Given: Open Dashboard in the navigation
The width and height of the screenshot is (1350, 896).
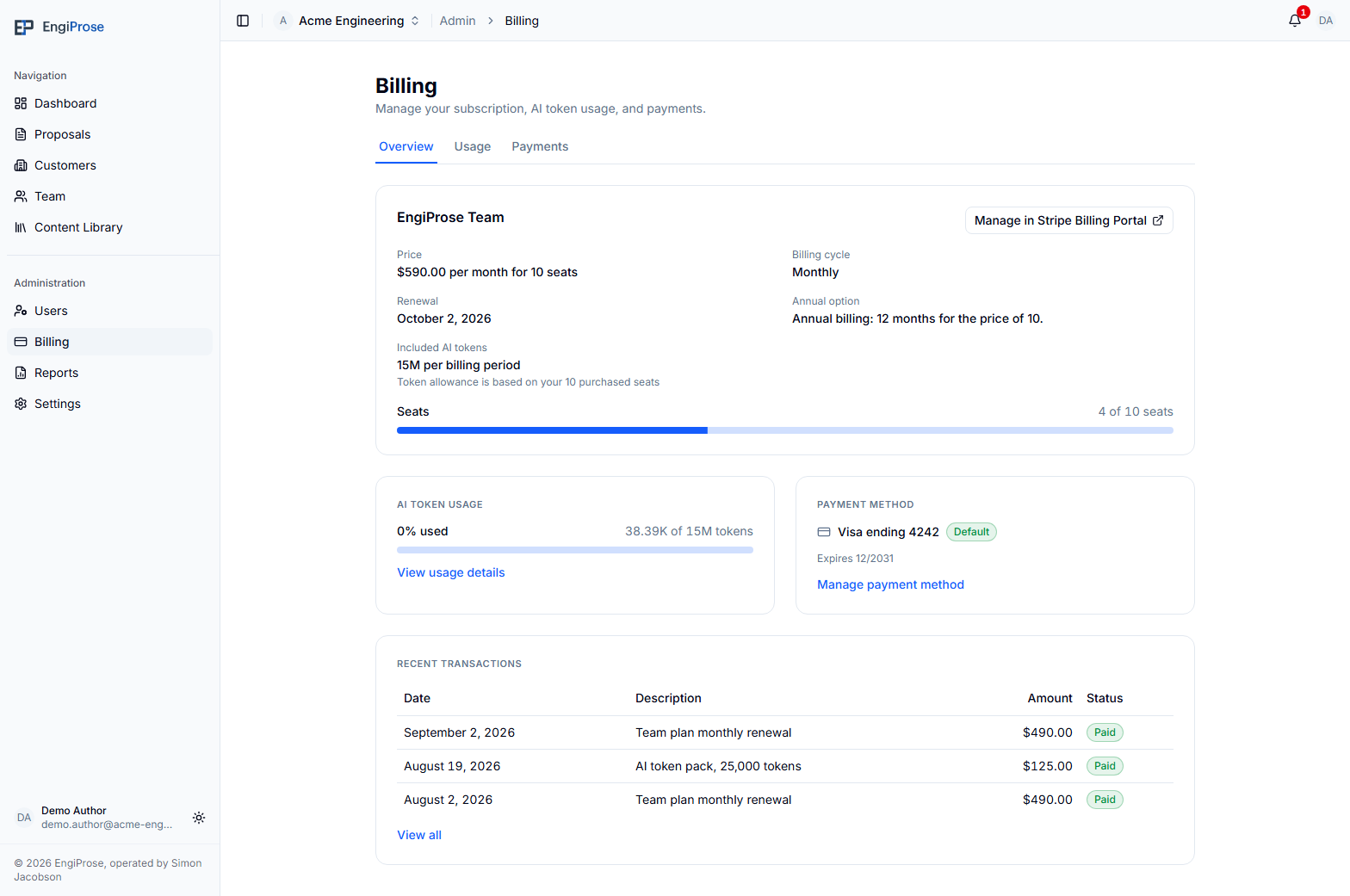Looking at the screenshot, I should click(109, 103).
